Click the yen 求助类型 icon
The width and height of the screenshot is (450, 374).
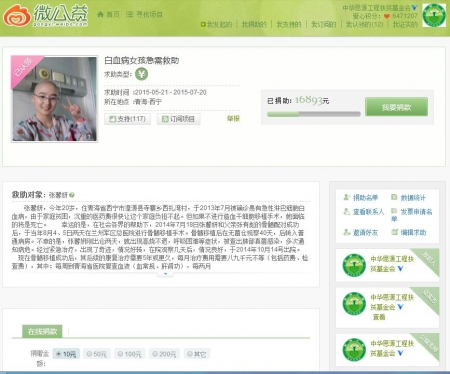click(x=141, y=74)
